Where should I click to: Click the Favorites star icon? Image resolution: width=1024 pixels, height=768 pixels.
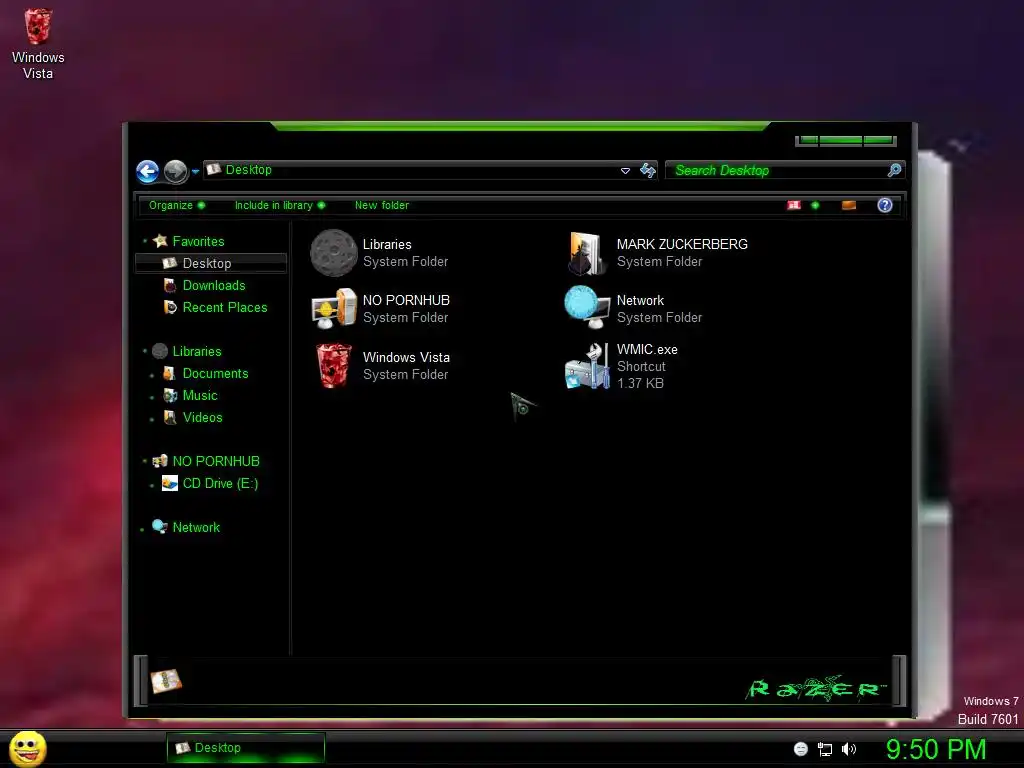click(x=160, y=241)
